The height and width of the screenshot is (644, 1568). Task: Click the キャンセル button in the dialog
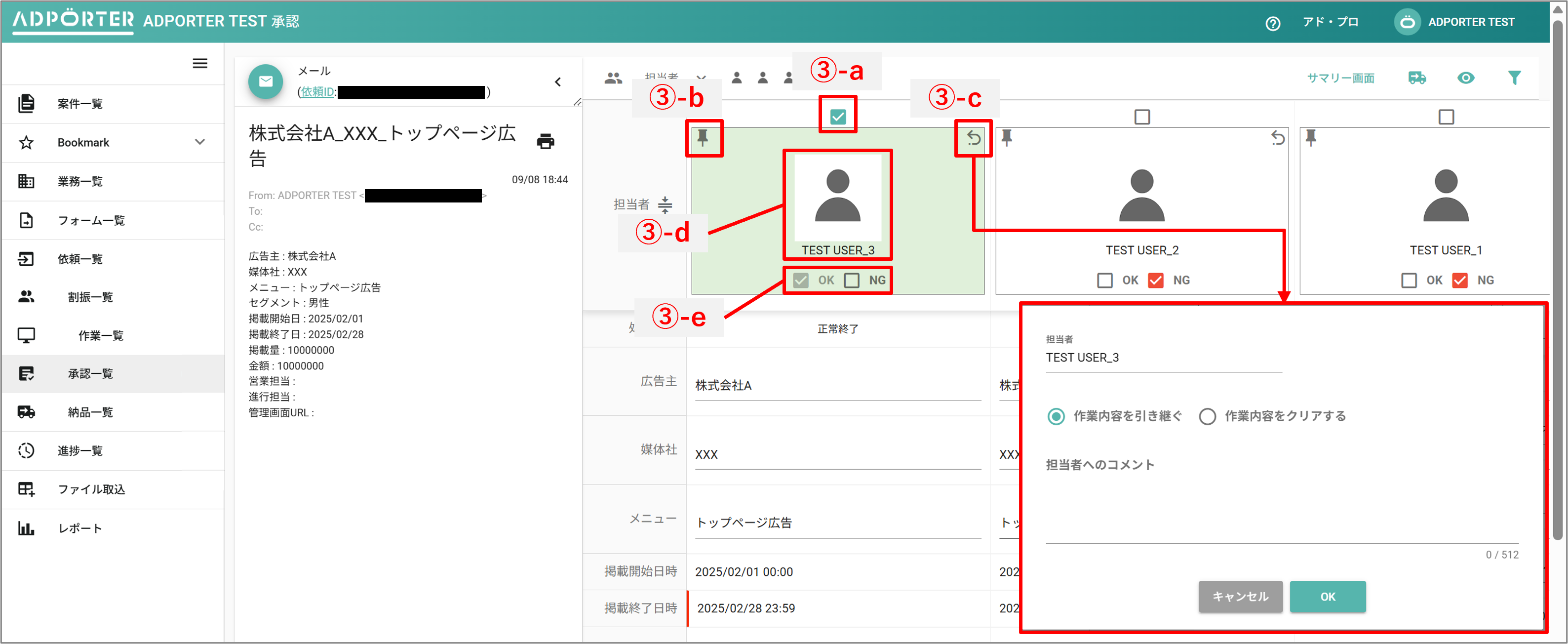1240,597
